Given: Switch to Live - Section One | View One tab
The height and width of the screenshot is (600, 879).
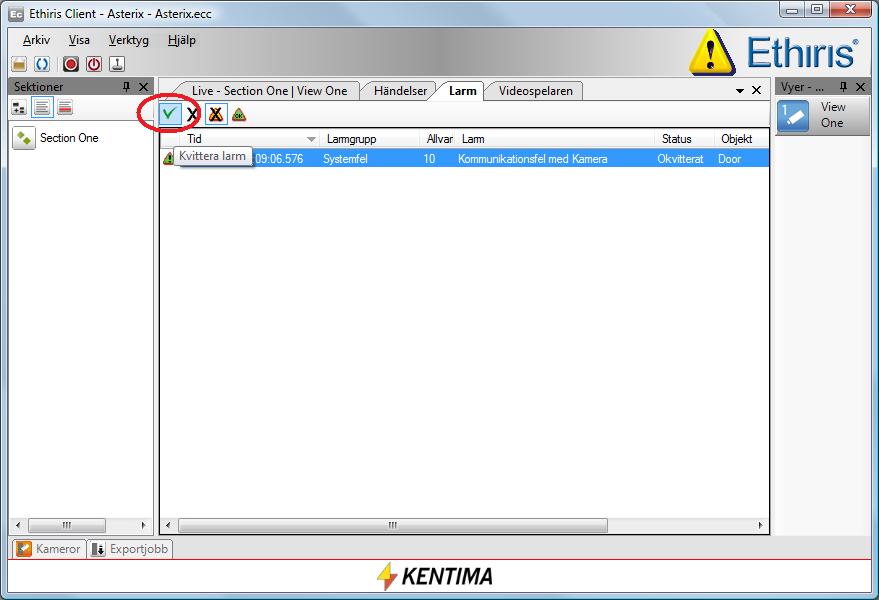Looking at the screenshot, I should point(269,91).
